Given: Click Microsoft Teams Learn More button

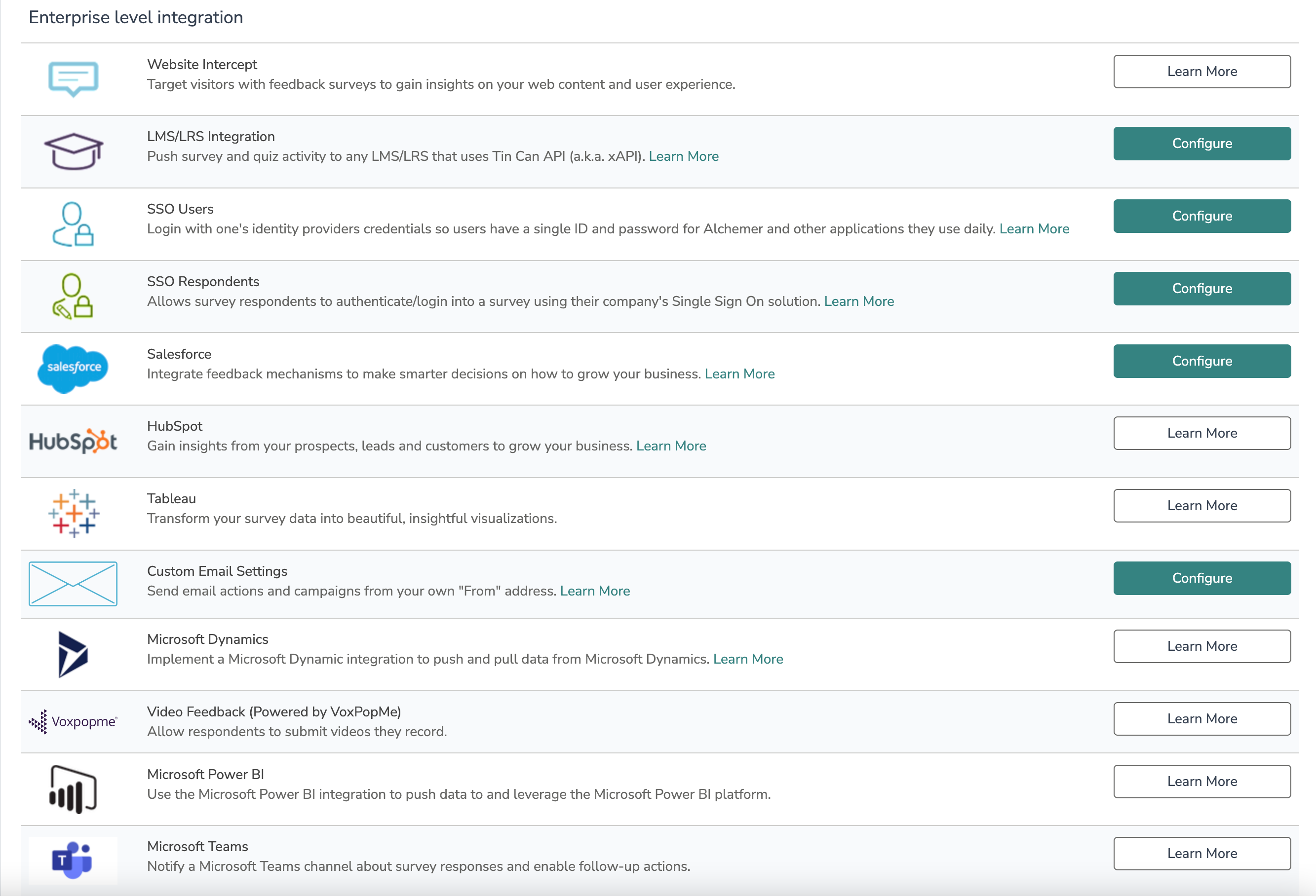Looking at the screenshot, I should (1201, 854).
